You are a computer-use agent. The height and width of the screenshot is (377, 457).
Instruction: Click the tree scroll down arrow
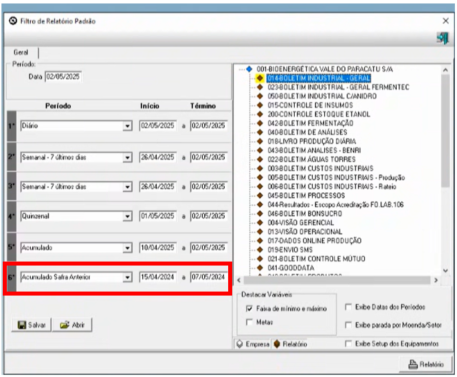[x=445, y=271]
